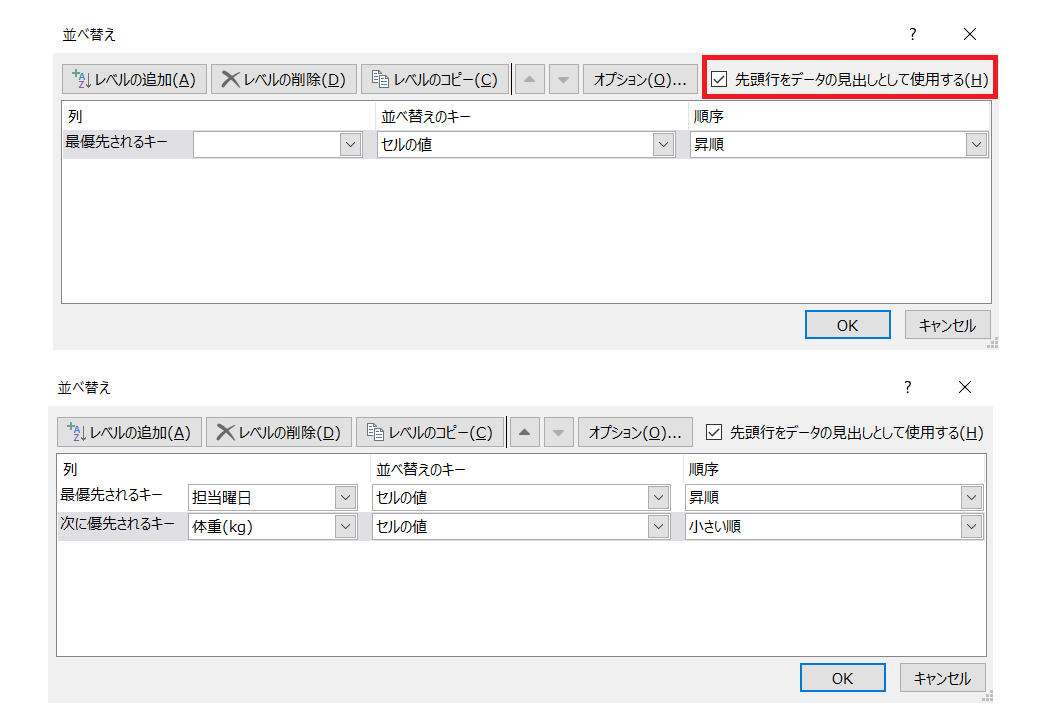Open the empty 最優先されるキー column dropdown

(350, 145)
